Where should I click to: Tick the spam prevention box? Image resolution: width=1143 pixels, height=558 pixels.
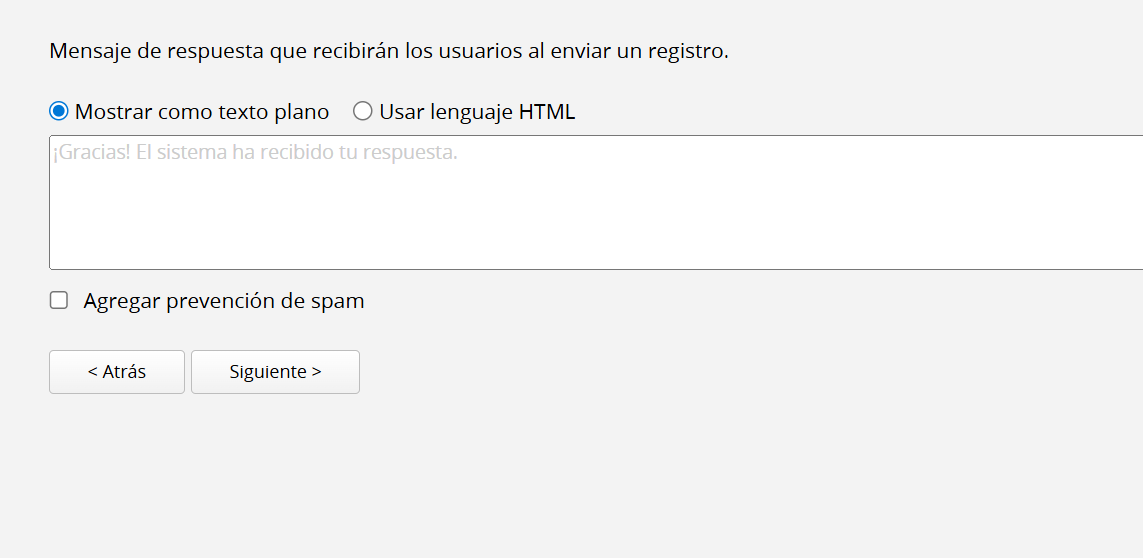(x=59, y=301)
